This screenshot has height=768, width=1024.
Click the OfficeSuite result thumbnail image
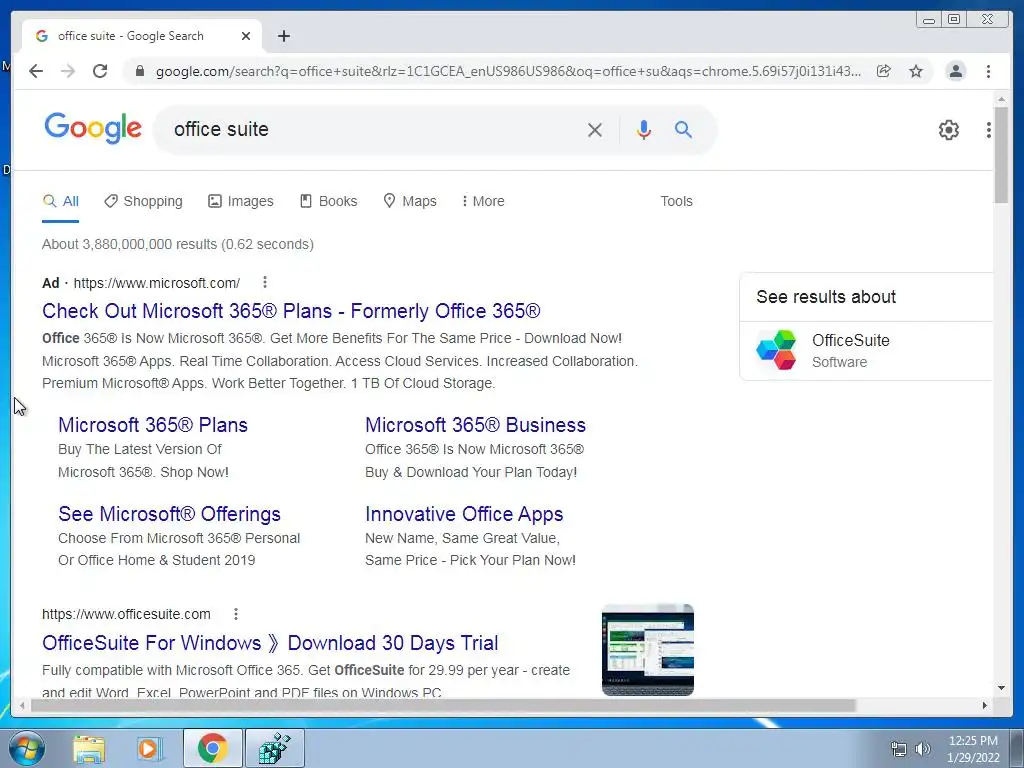(x=647, y=650)
